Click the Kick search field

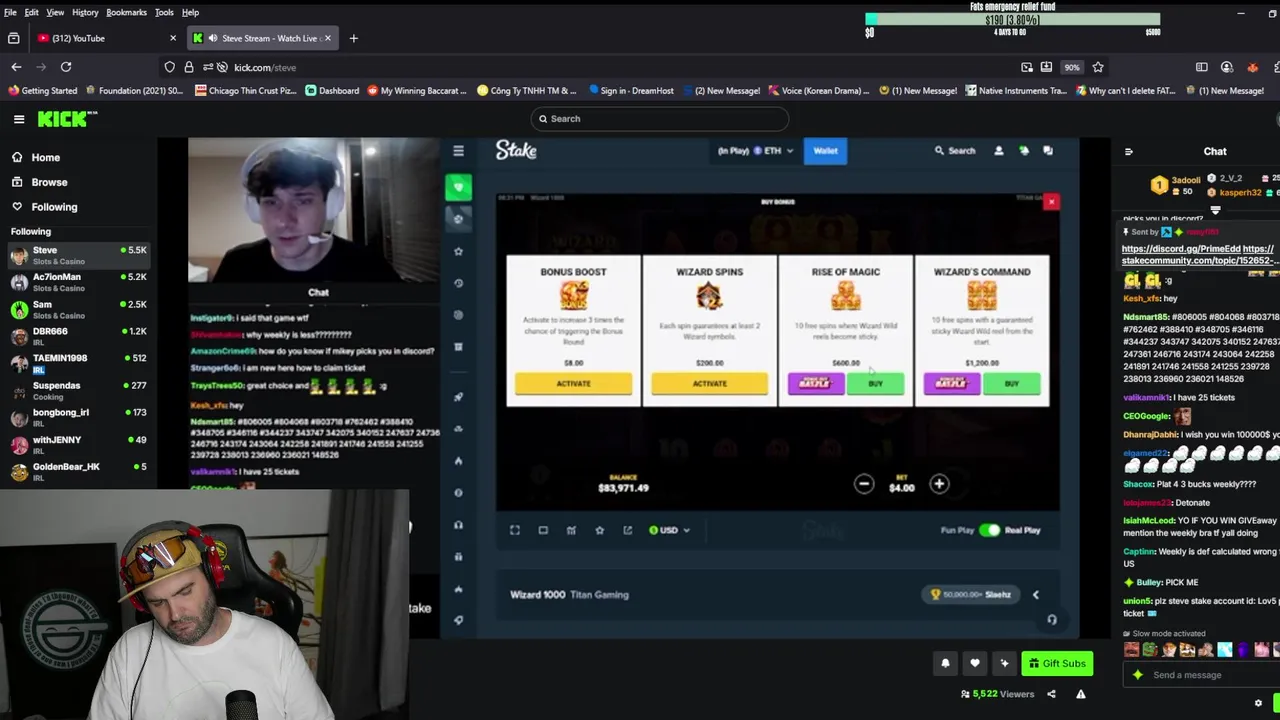click(659, 119)
